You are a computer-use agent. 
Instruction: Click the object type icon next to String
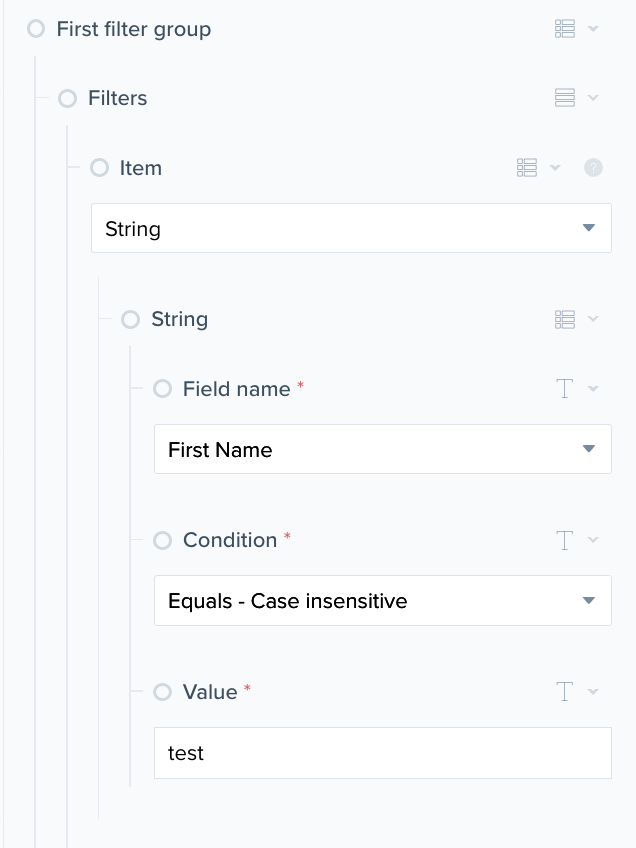[563, 318]
